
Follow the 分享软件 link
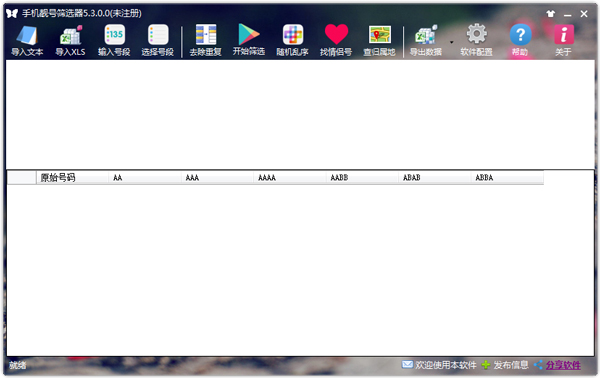563,365
